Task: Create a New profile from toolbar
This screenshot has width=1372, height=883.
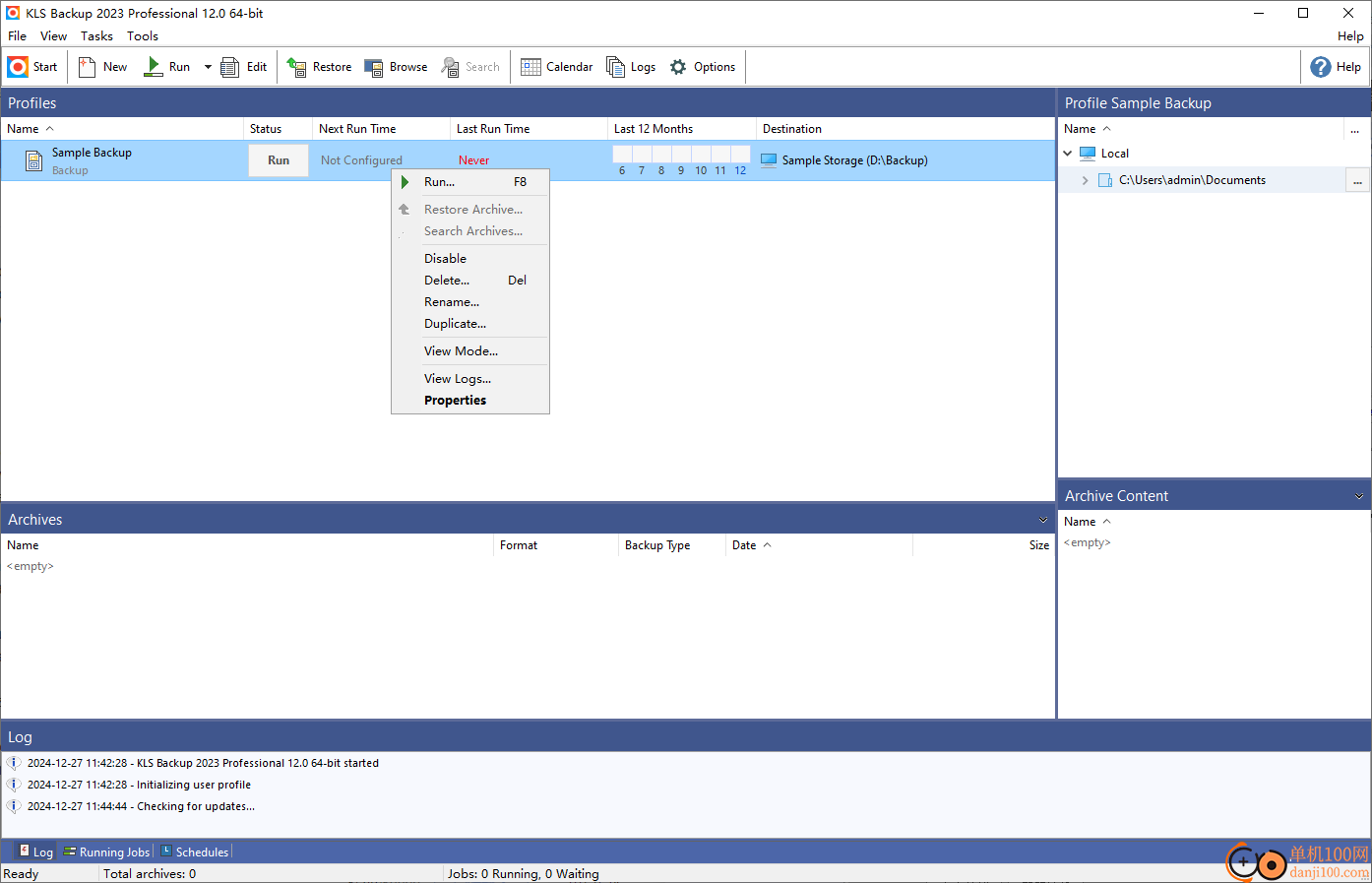Action: (102, 67)
